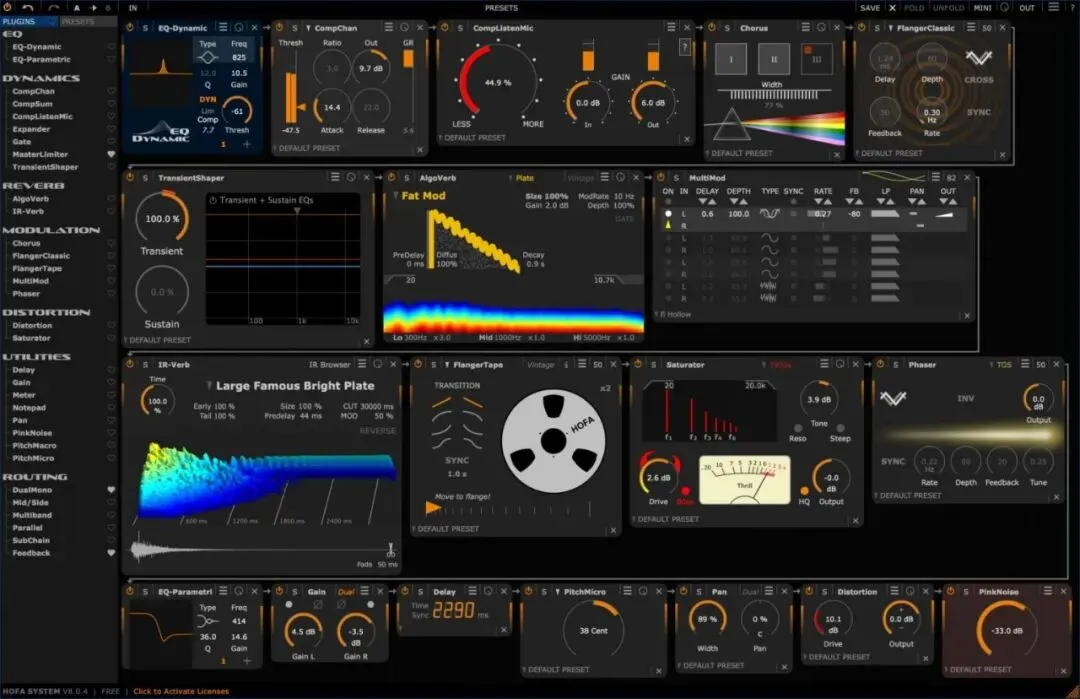Open the DEFAULT PRESET dropdown in Phaser

[907, 495]
